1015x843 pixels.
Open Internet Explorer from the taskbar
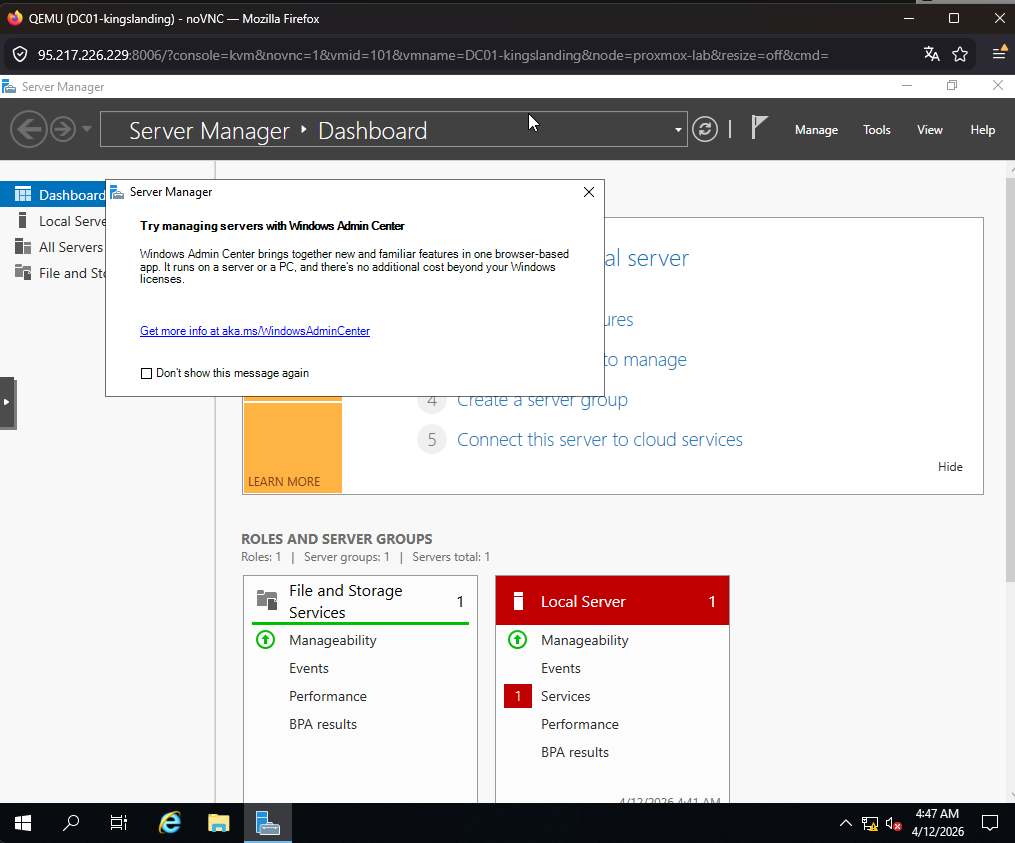pyautogui.click(x=169, y=822)
